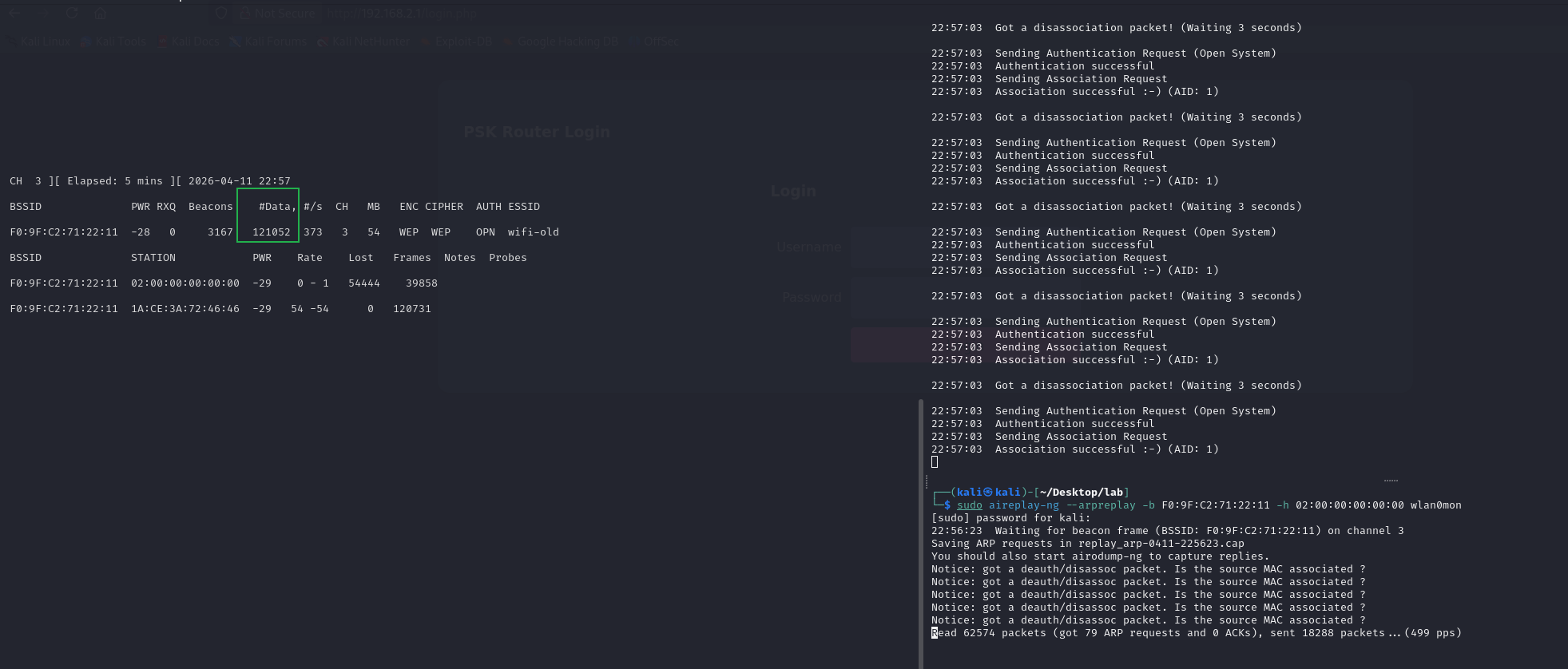Screen dimensions: 1568x669
Task: Select the Probes column header
Action: [x=508, y=258]
